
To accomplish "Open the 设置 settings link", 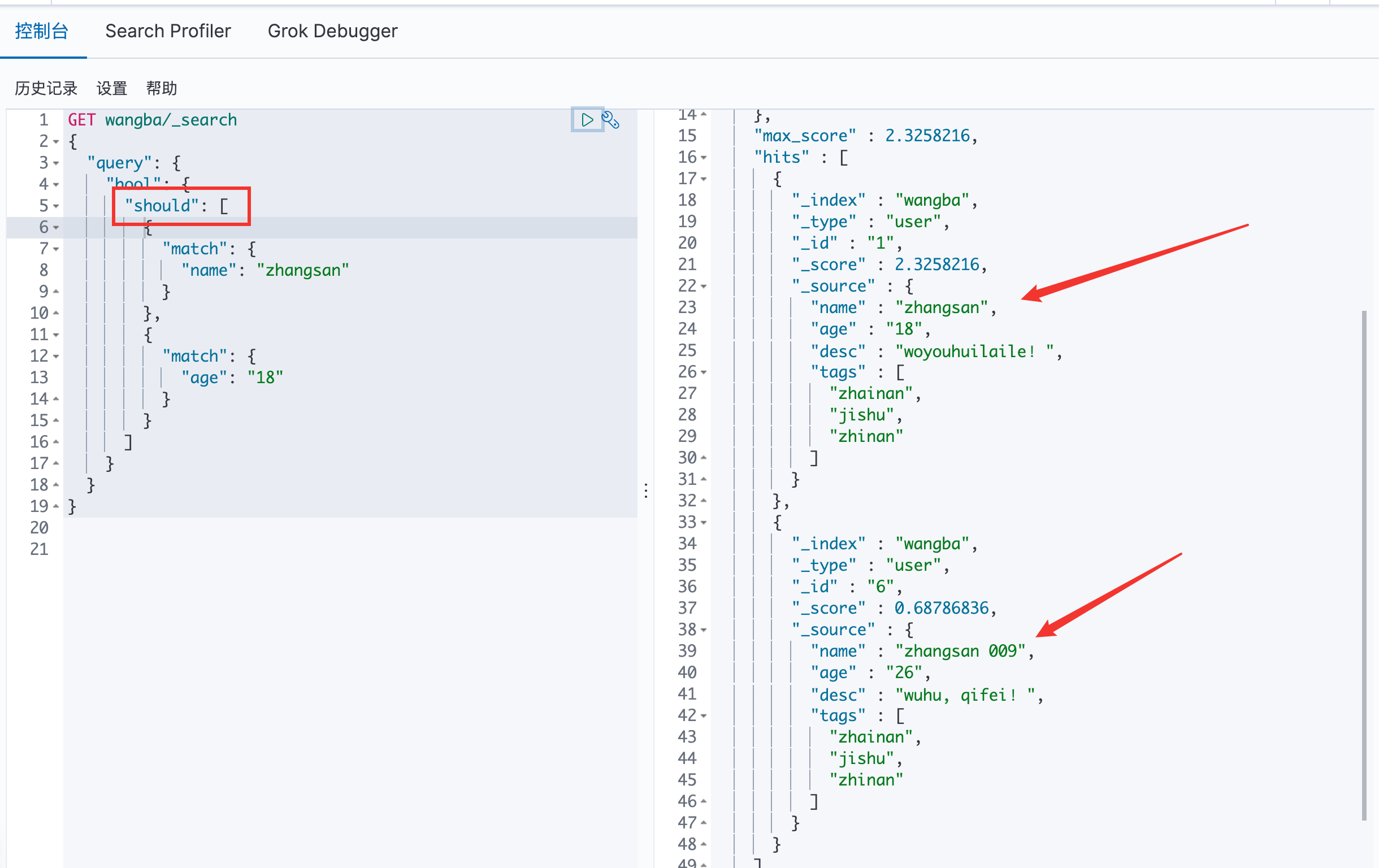I will [x=112, y=88].
